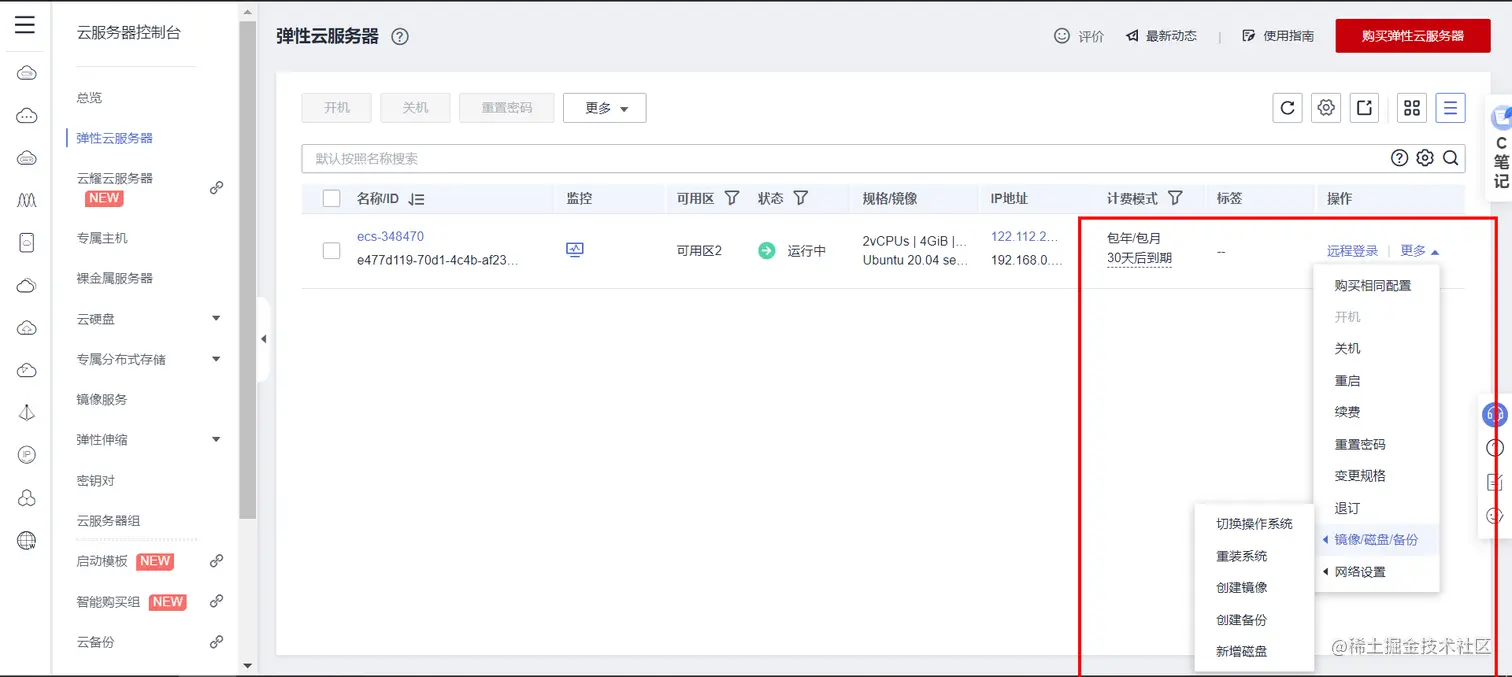
Task: Filter the 计费模式 column
Action: (x=1175, y=198)
